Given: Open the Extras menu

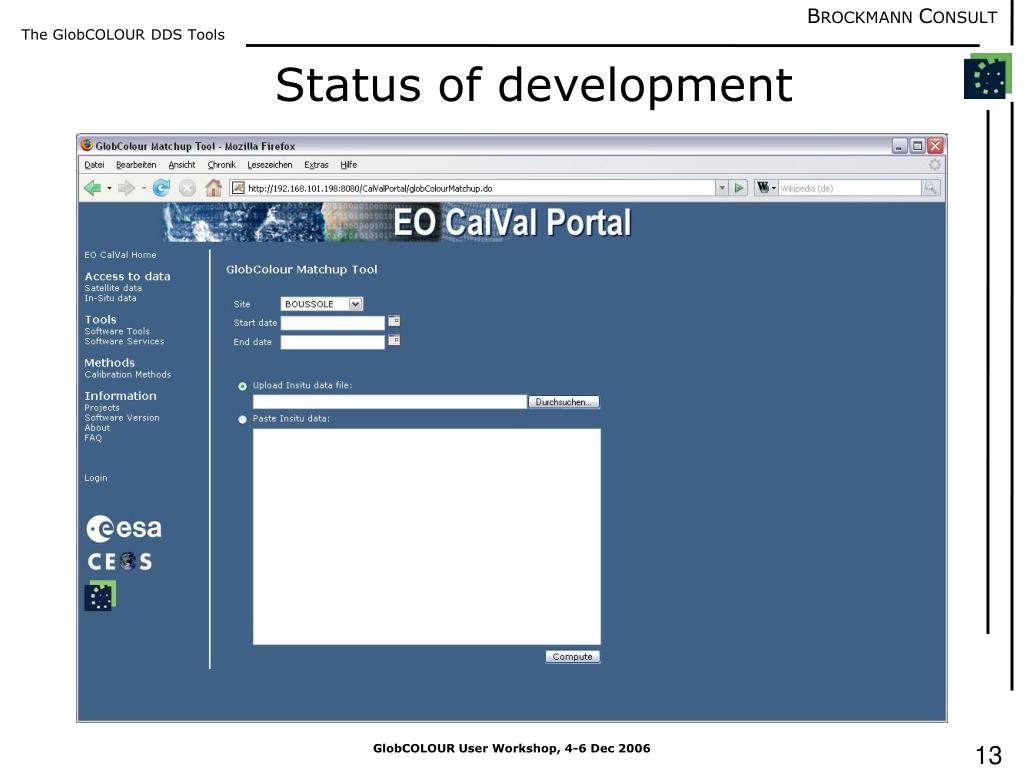Looking at the screenshot, I should pos(316,165).
